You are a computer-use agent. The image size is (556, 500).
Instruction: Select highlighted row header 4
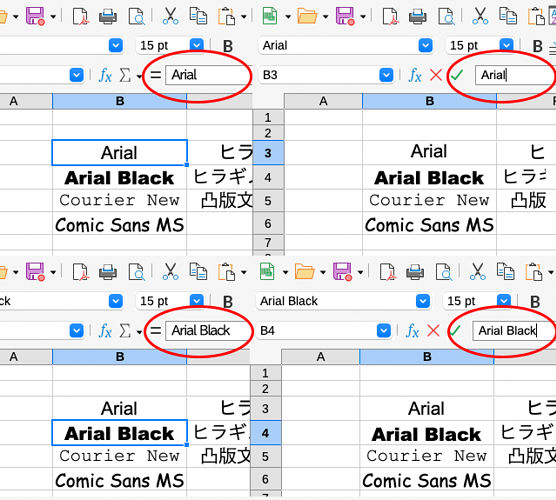click(x=265, y=433)
